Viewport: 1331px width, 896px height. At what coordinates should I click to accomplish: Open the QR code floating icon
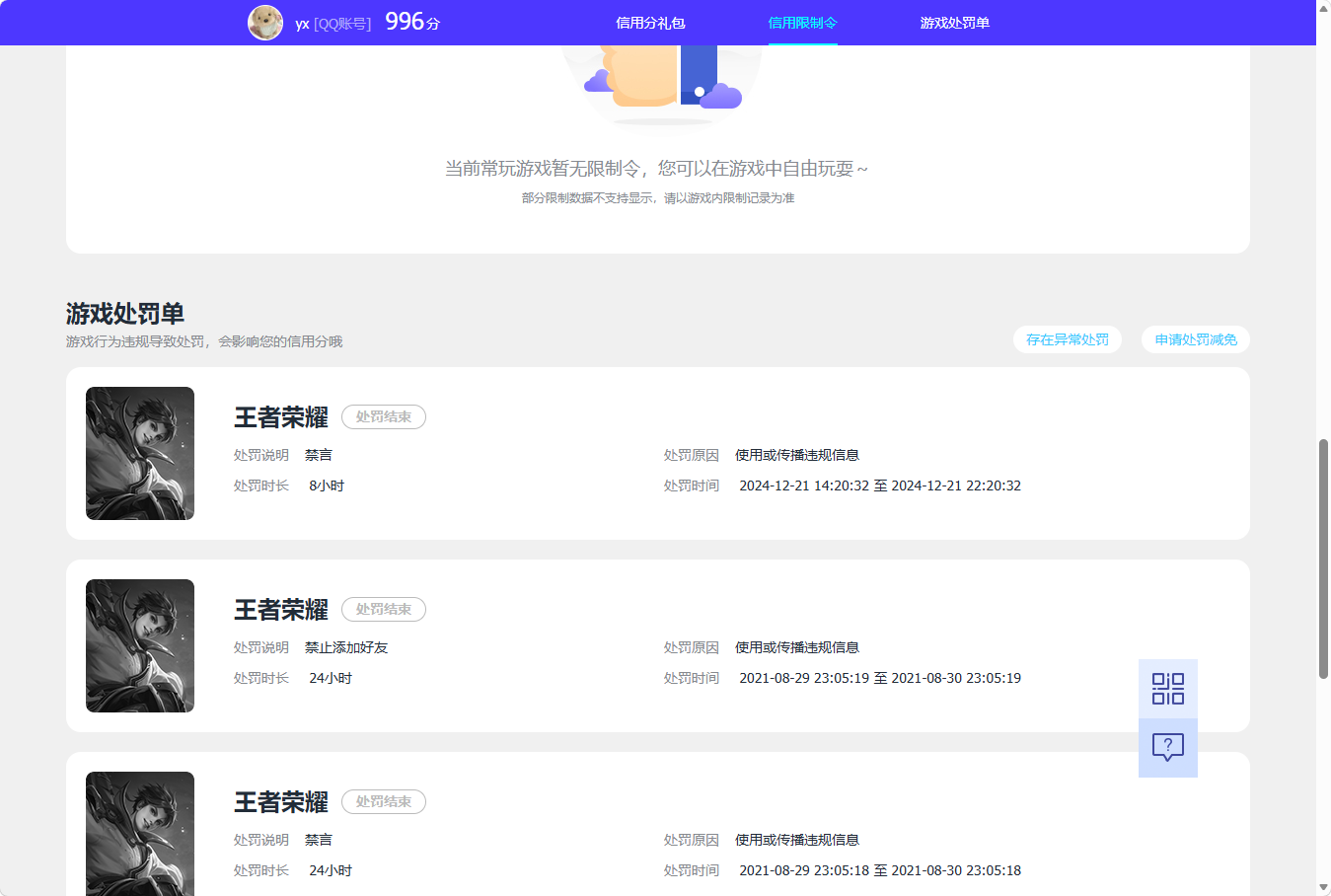(x=1168, y=689)
